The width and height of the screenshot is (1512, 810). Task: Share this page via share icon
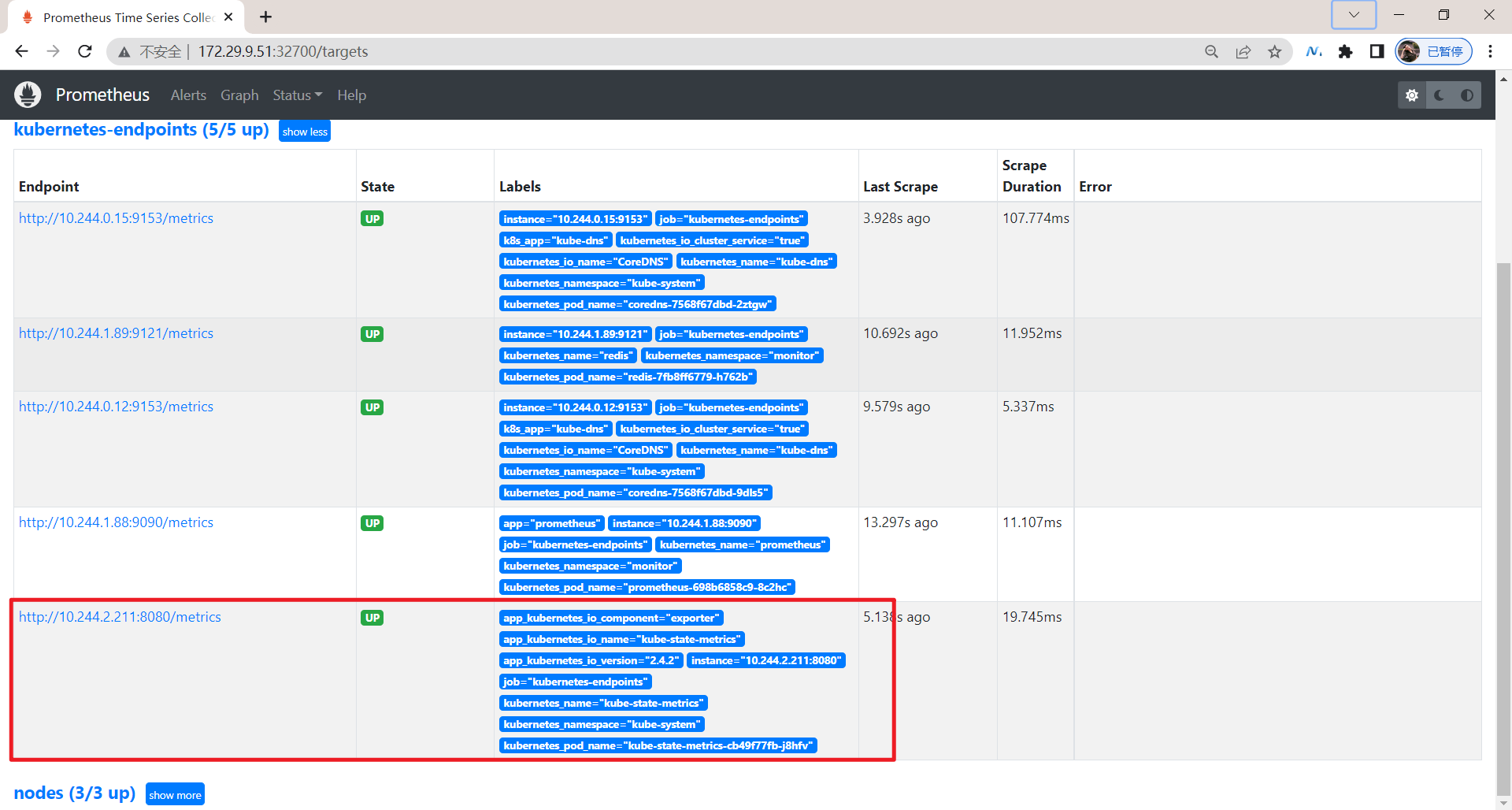tap(1243, 51)
